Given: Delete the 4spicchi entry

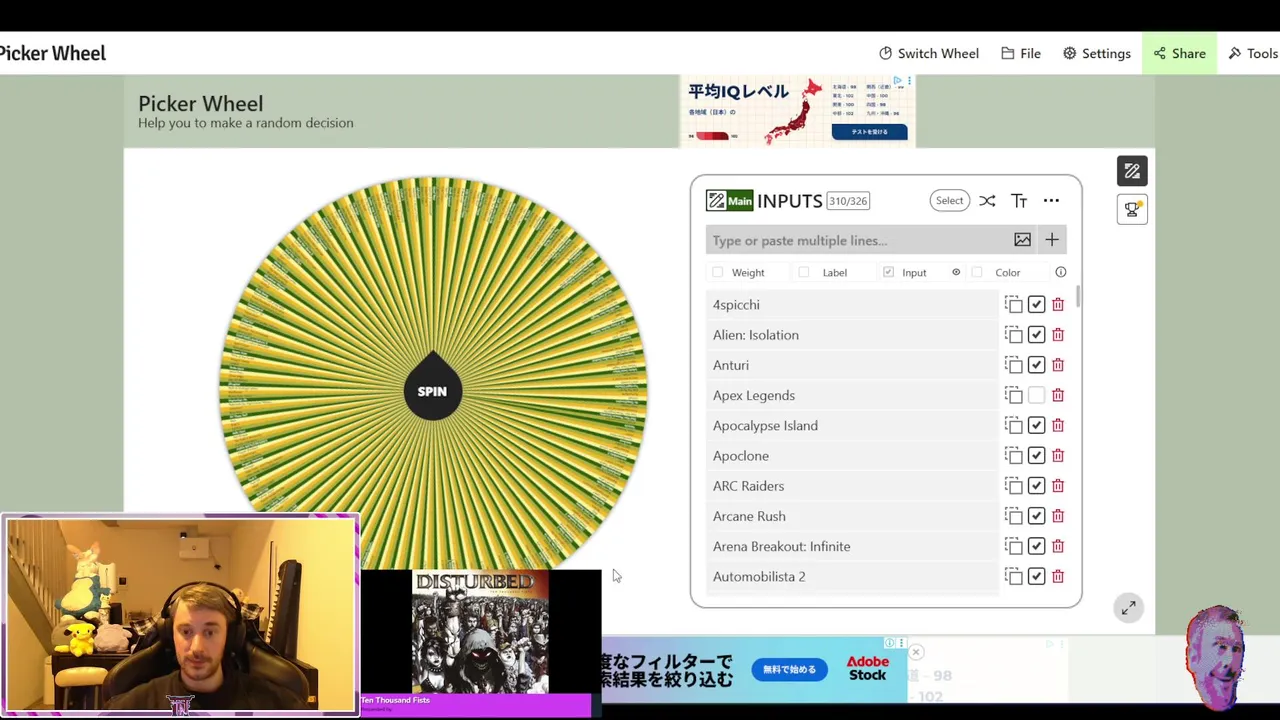Looking at the screenshot, I should click(x=1058, y=304).
